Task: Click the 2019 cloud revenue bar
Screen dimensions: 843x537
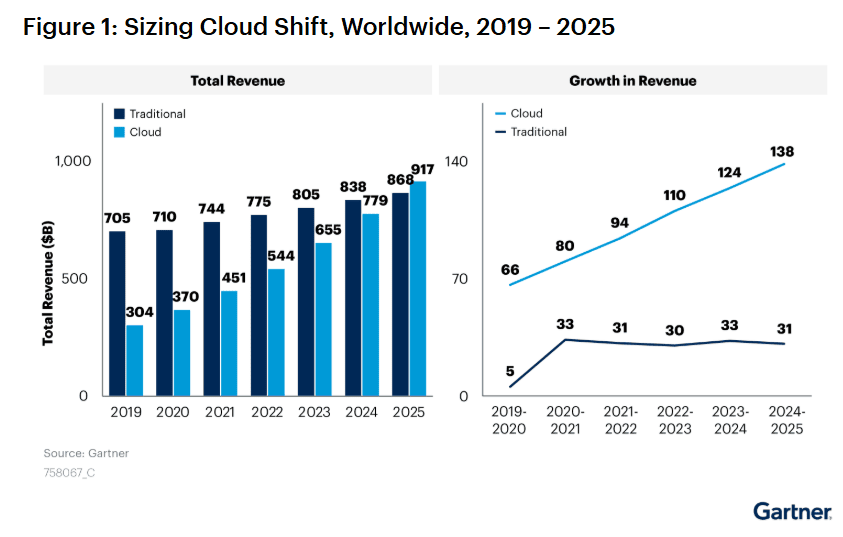Action: [x=134, y=361]
